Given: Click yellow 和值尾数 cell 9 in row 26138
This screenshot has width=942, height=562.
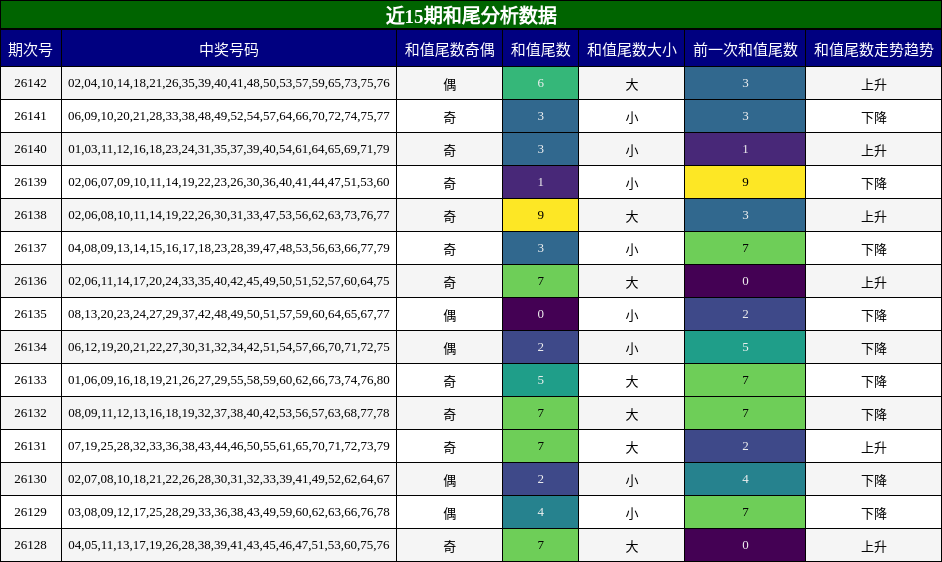Looking at the screenshot, I should pos(541,215).
